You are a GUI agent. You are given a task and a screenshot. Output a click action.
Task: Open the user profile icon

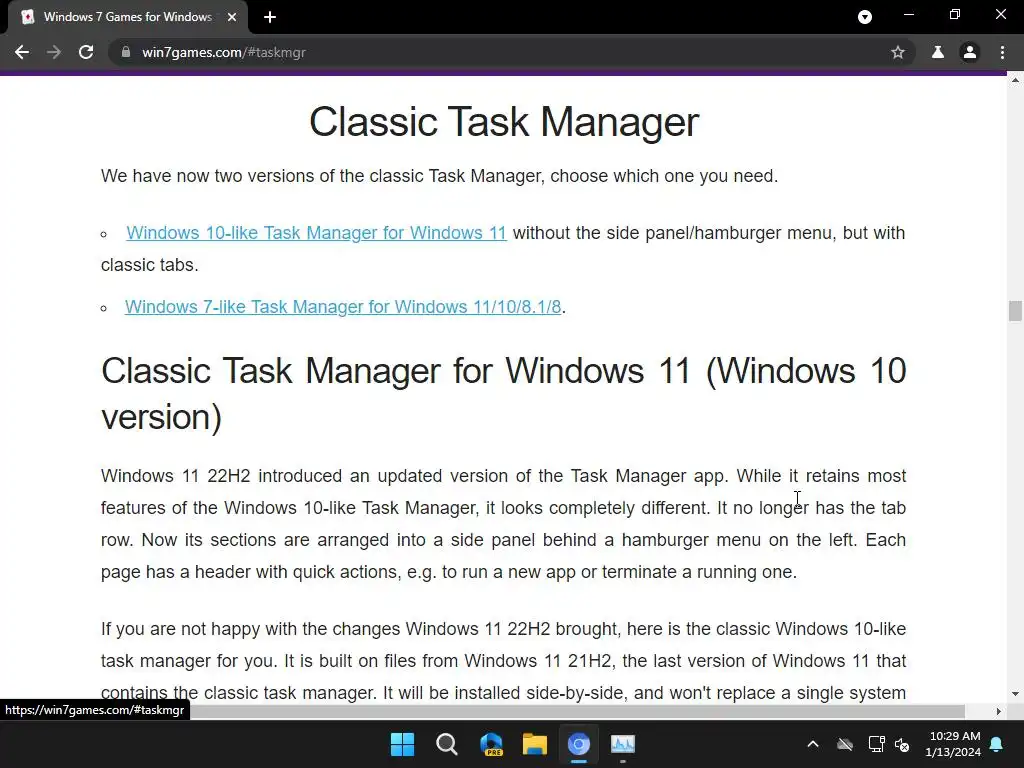click(x=970, y=52)
